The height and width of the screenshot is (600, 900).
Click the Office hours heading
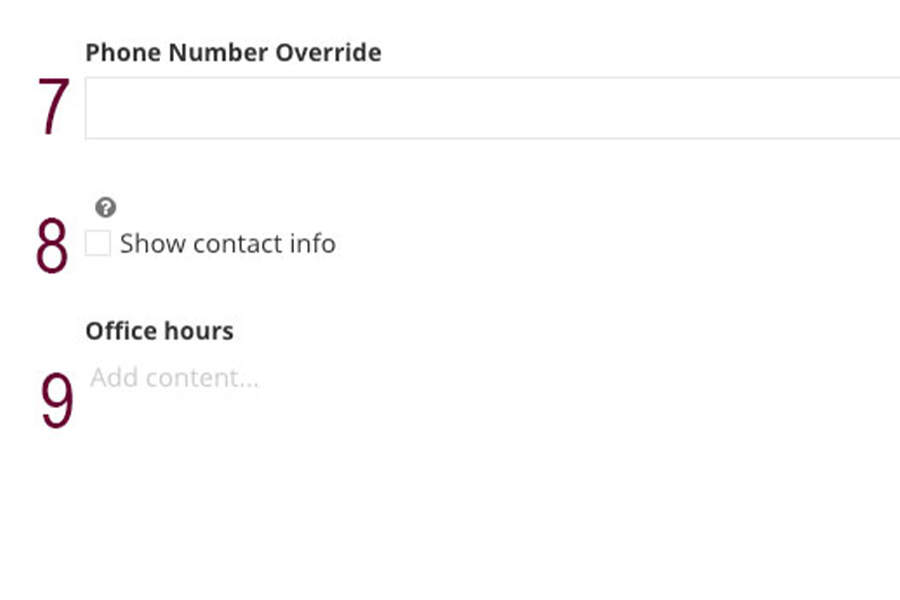[160, 331]
